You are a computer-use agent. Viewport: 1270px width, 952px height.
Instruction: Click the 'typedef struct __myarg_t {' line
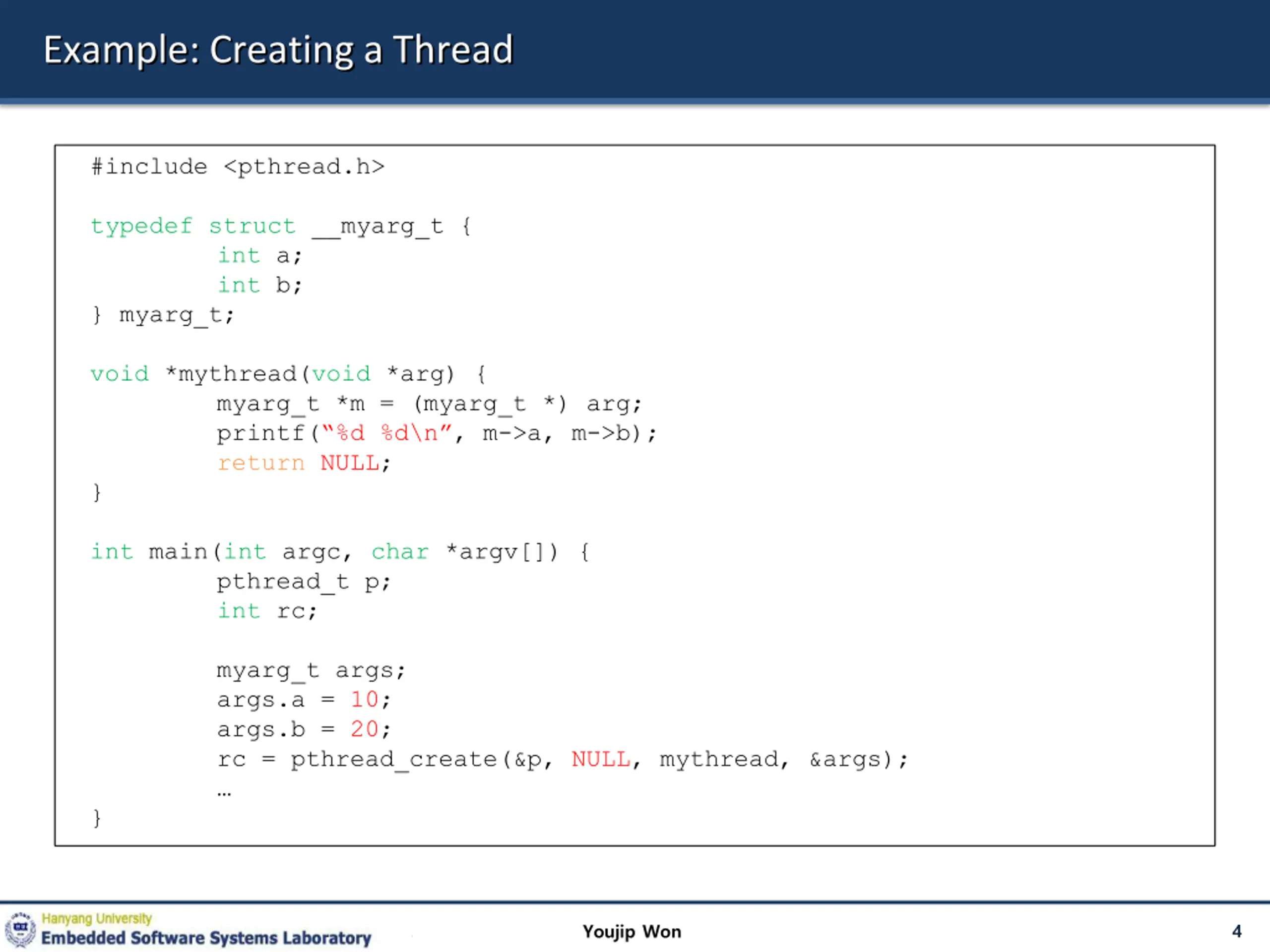click(x=281, y=227)
